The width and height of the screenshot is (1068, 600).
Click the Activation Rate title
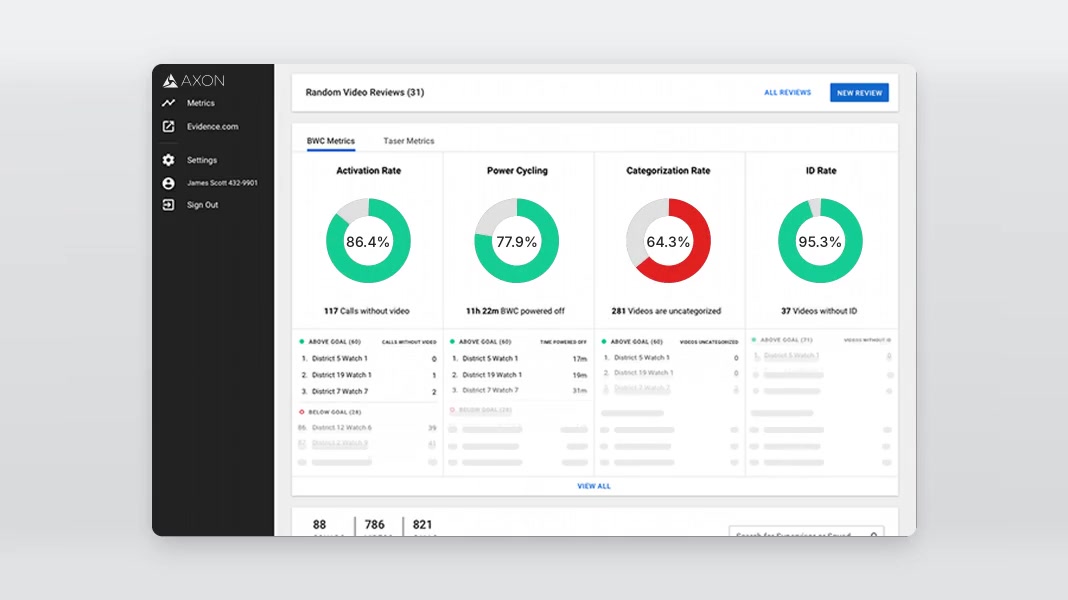(x=368, y=171)
